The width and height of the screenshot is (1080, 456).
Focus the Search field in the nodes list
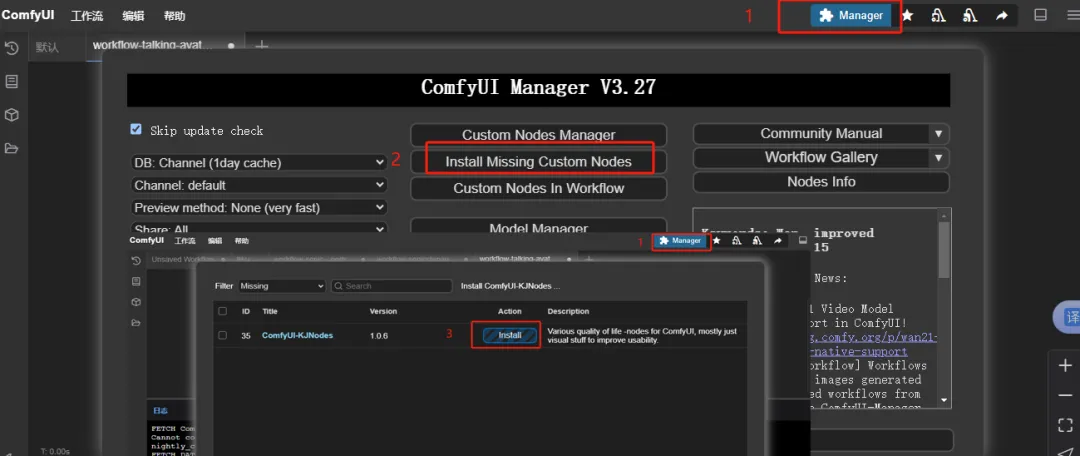pos(391,286)
